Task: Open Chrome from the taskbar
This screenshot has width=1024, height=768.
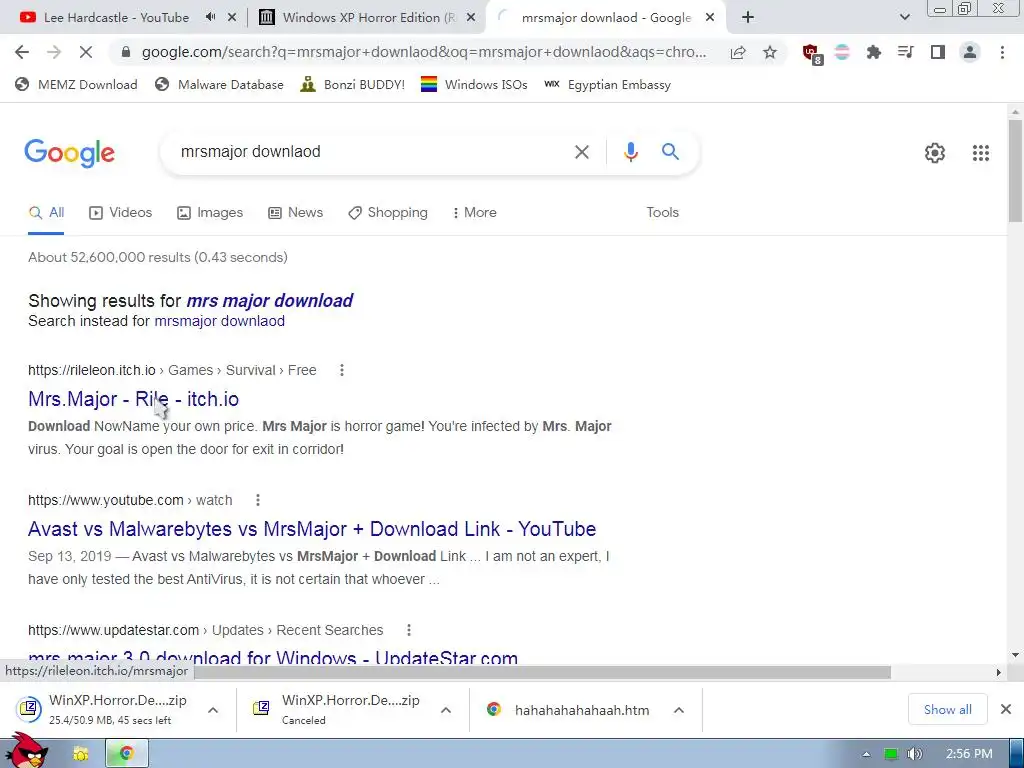Action: tap(127, 753)
